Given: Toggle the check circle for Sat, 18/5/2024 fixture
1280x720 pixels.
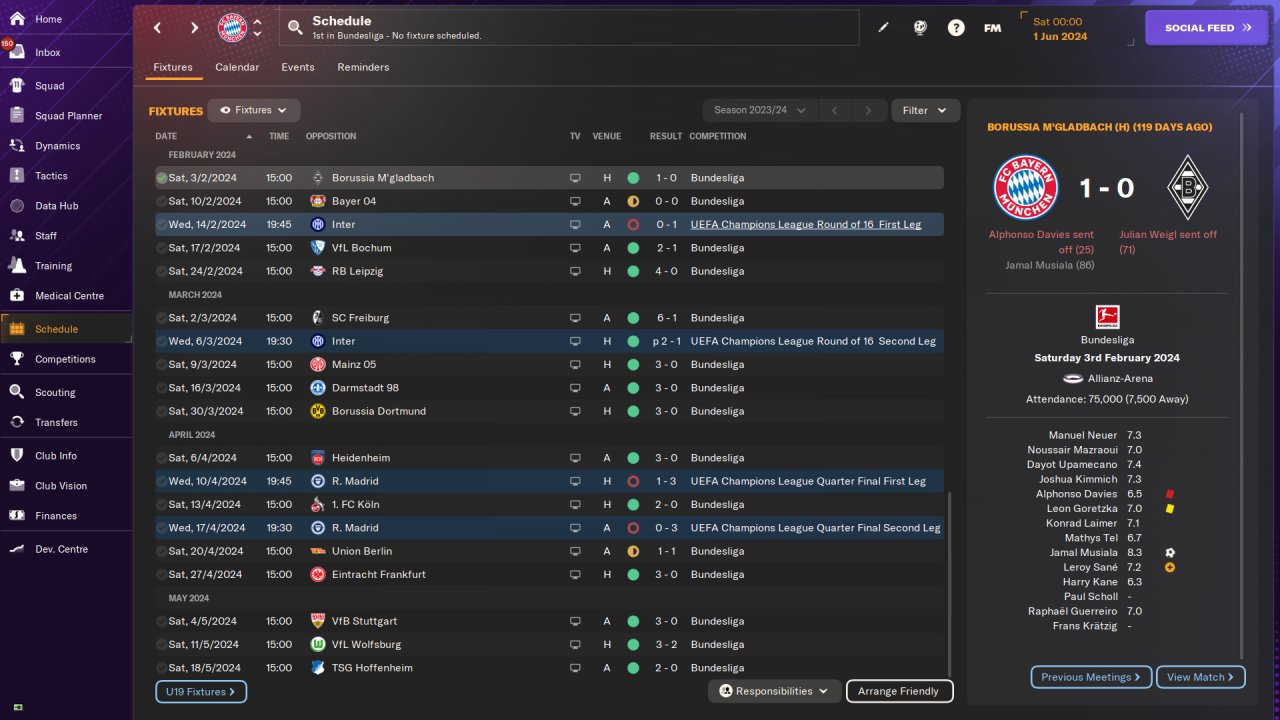Looking at the screenshot, I should [161, 668].
